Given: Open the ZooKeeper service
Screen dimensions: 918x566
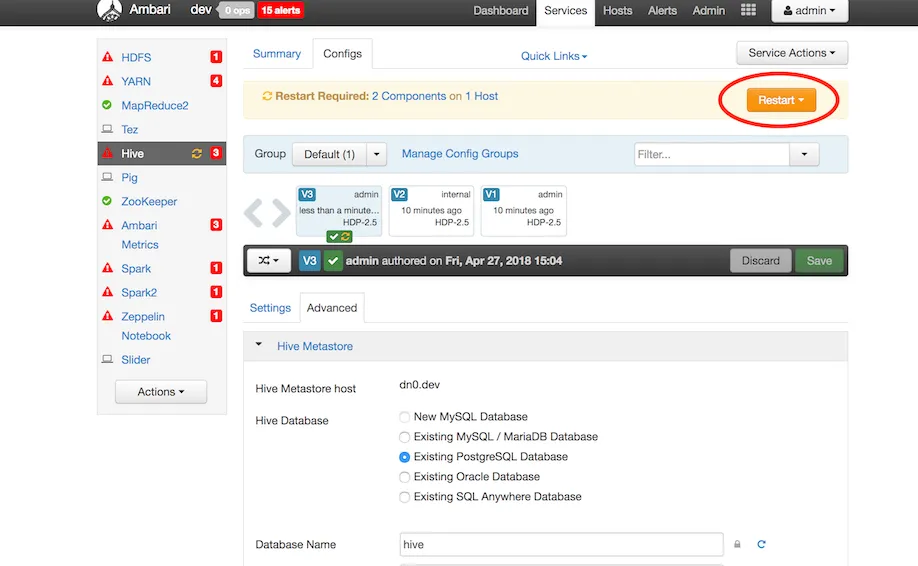Looking at the screenshot, I should pos(149,201).
